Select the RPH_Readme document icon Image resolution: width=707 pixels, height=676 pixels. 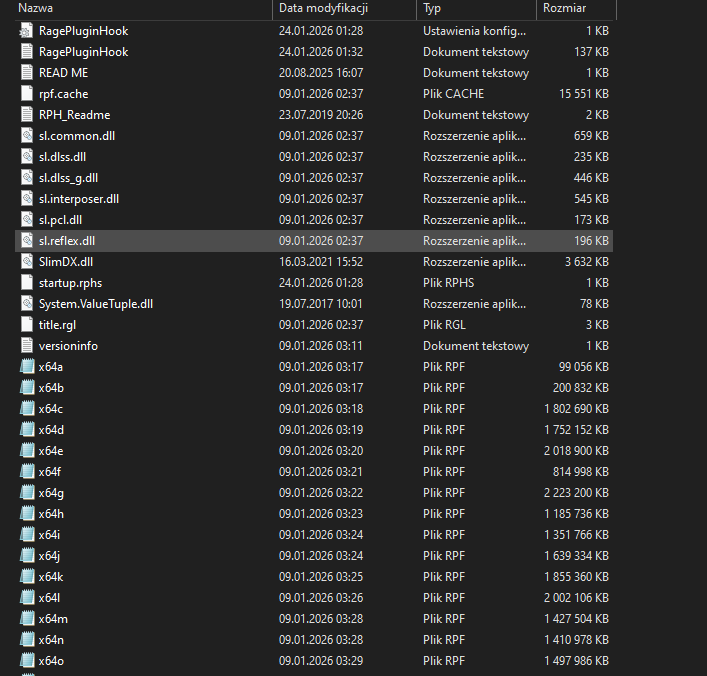click(27, 115)
